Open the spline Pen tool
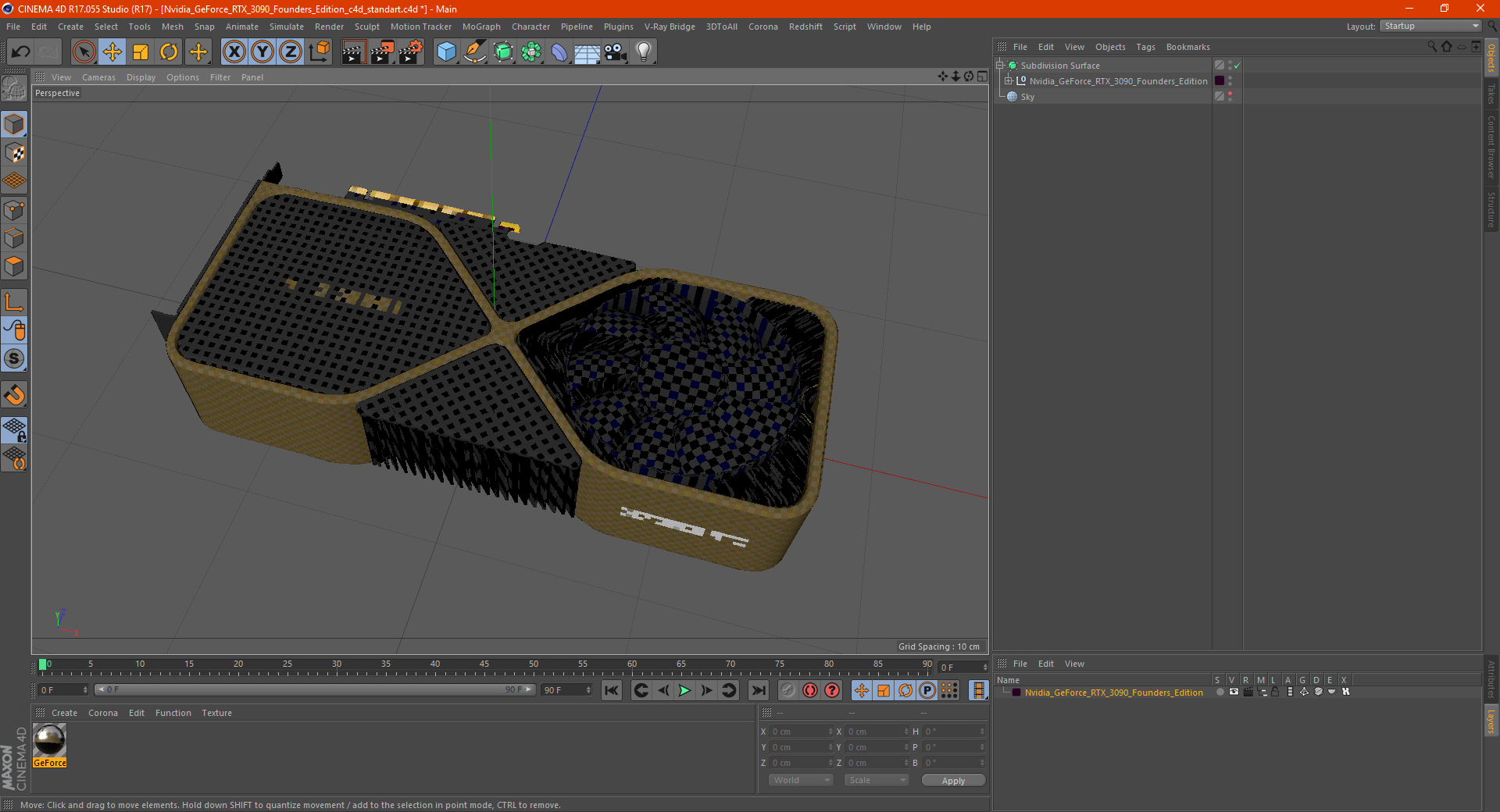The width and height of the screenshot is (1500, 812). 475,52
